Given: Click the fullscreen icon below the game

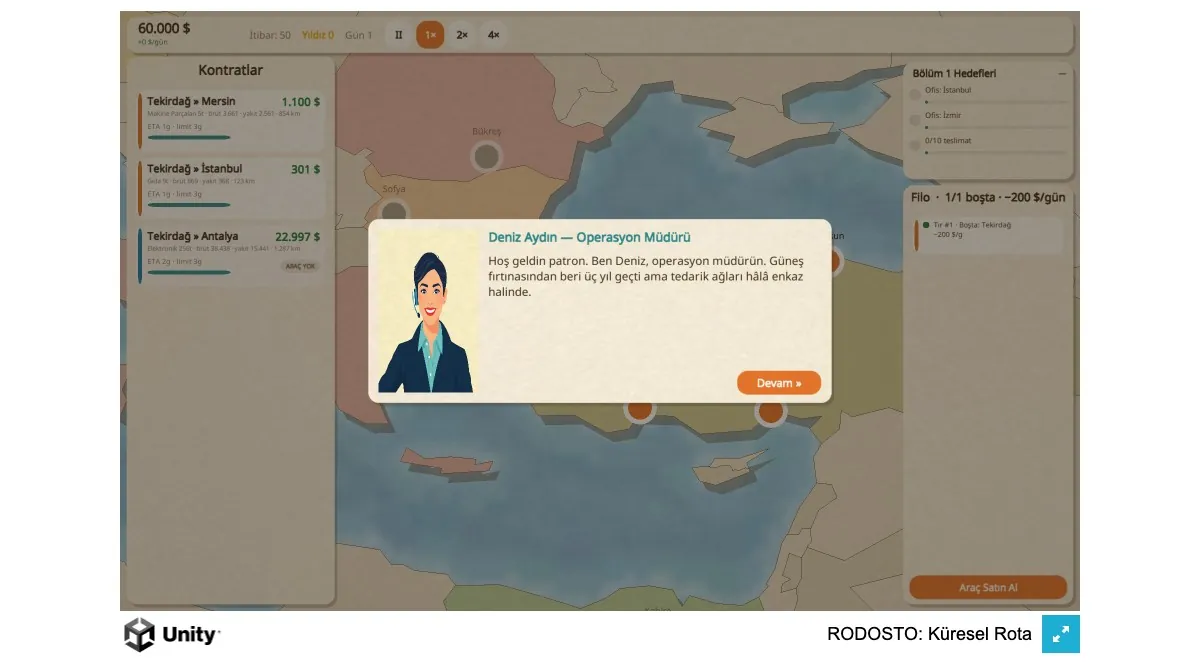Looking at the screenshot, I should (1061, 634).
